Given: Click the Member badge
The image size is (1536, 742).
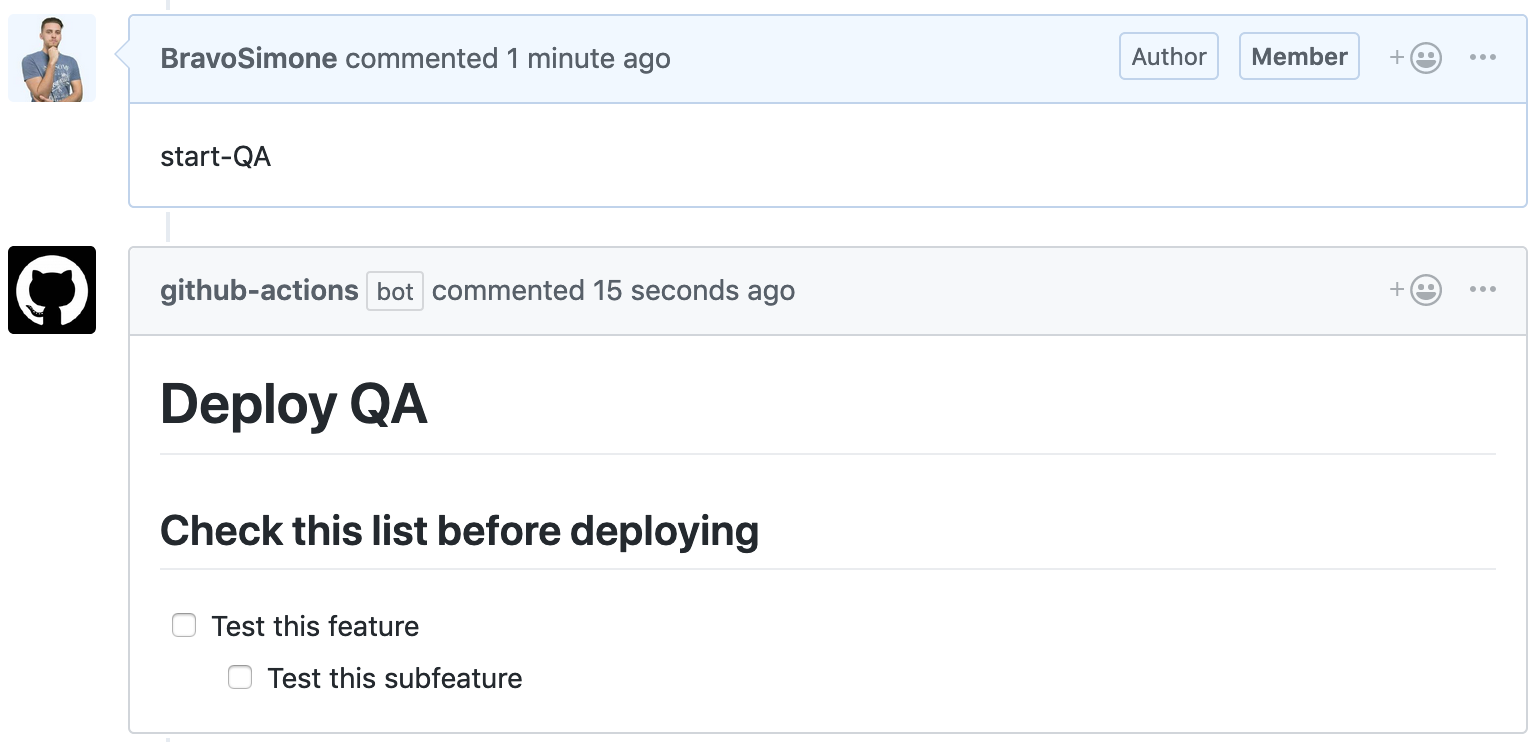Looking at the screenshot, I should click(x=1299, y=56).
